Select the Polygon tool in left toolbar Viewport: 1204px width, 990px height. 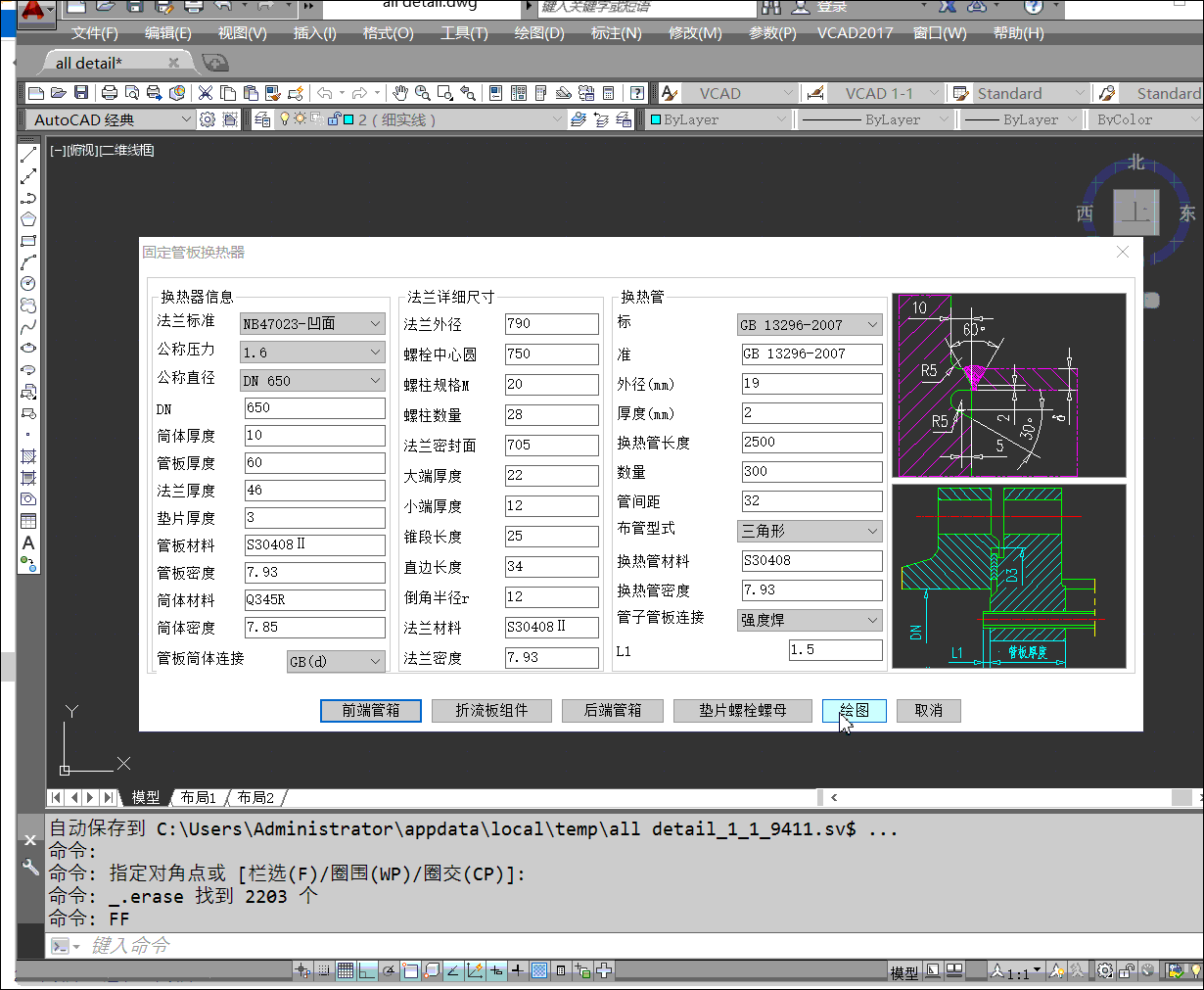coord(28,218)
